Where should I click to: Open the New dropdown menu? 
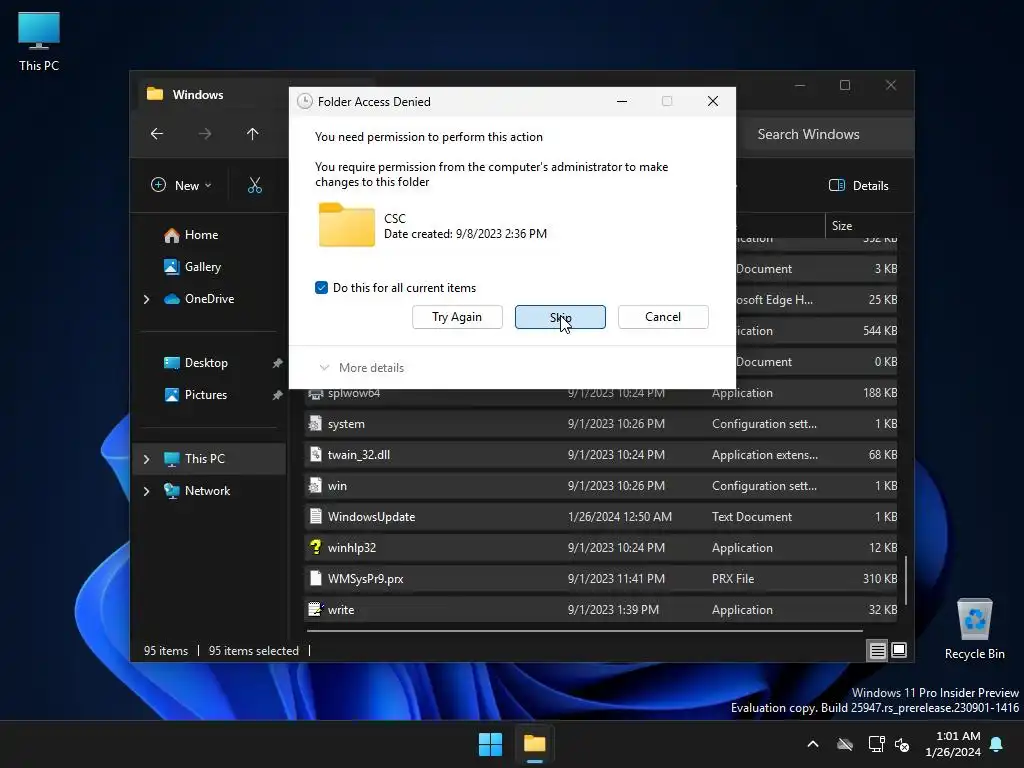[x=182, y=185]
